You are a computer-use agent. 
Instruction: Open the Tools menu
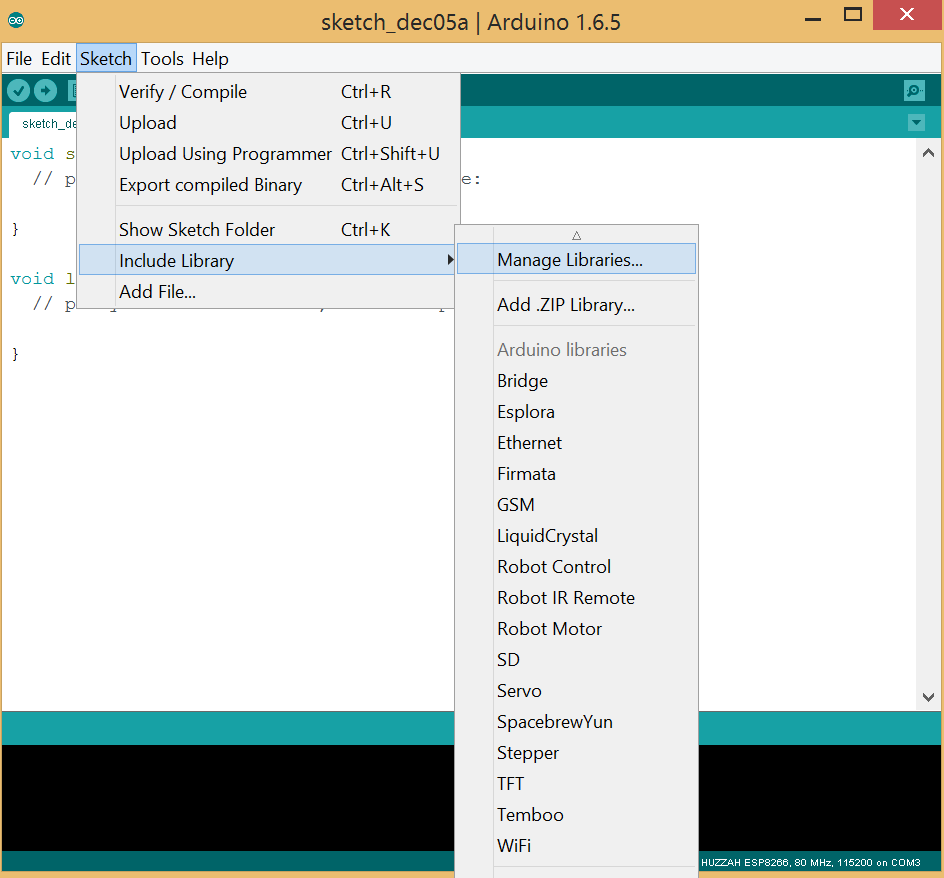click(162, 58)
